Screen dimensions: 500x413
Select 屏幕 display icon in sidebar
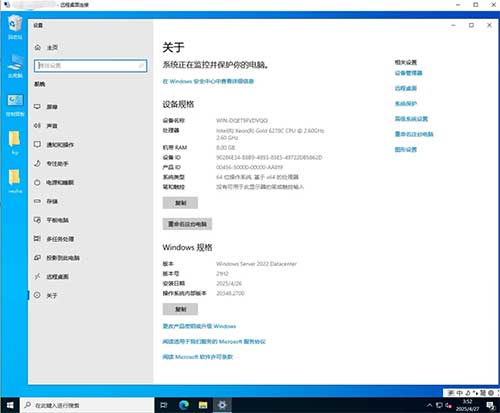(37, 107)
